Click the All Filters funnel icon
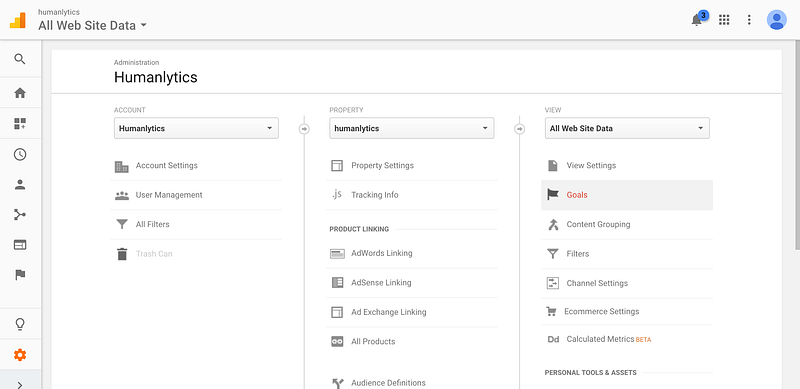This screenshot has height=389, width=800. pos(121,225)
